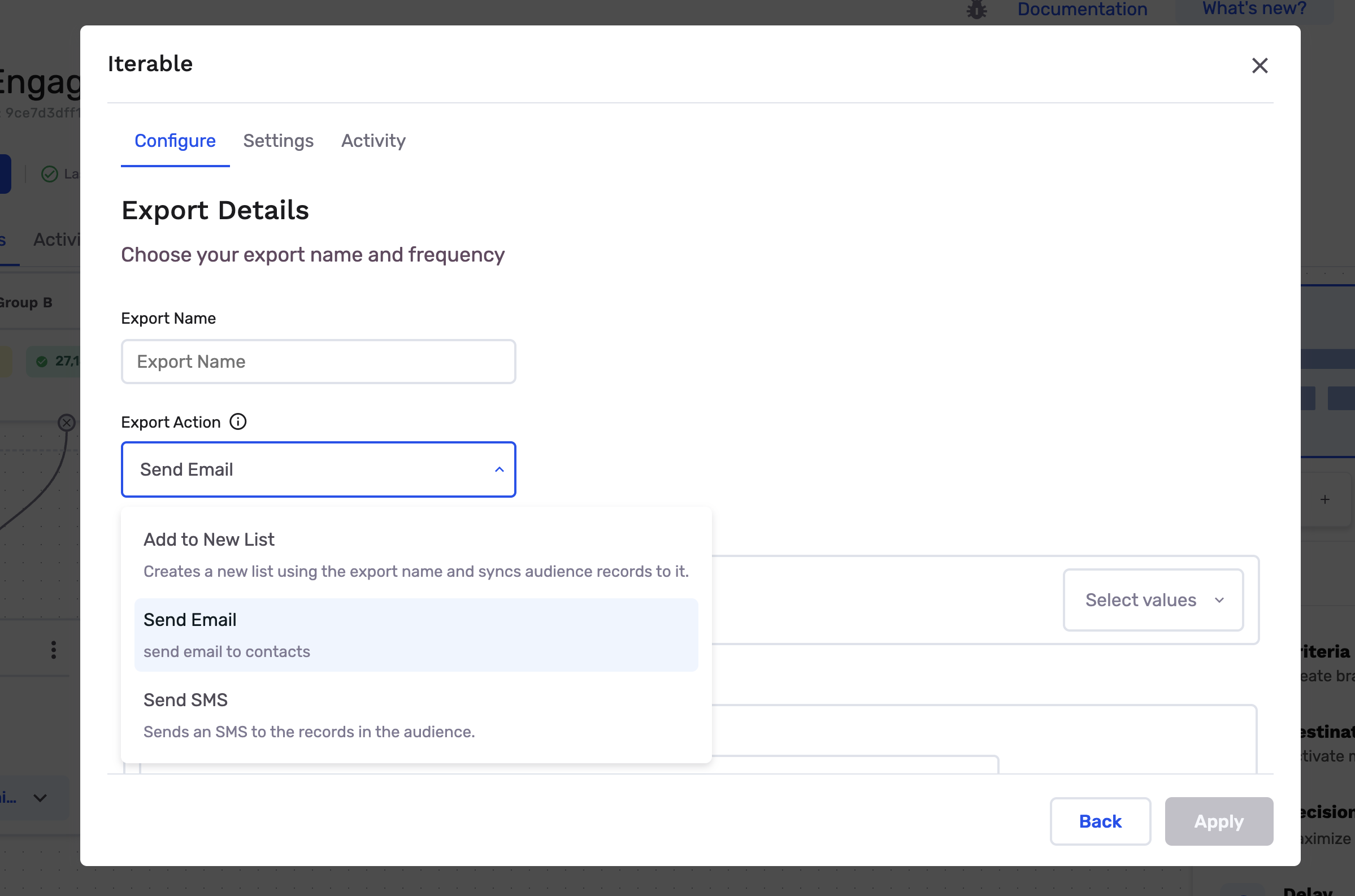Click the Iterable dialog title
This screenshot has width=1355, height=896.
(150, 64)
